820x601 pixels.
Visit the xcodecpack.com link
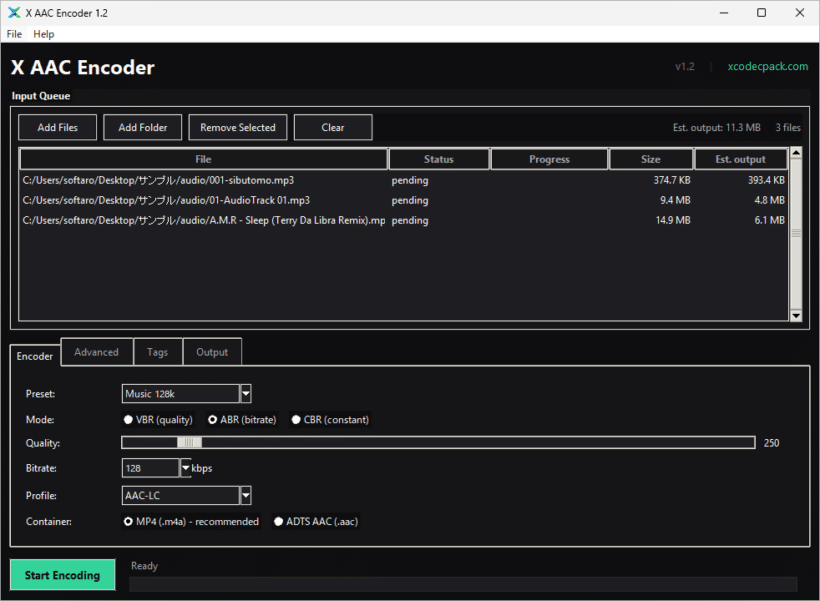[x=767, y=66]
